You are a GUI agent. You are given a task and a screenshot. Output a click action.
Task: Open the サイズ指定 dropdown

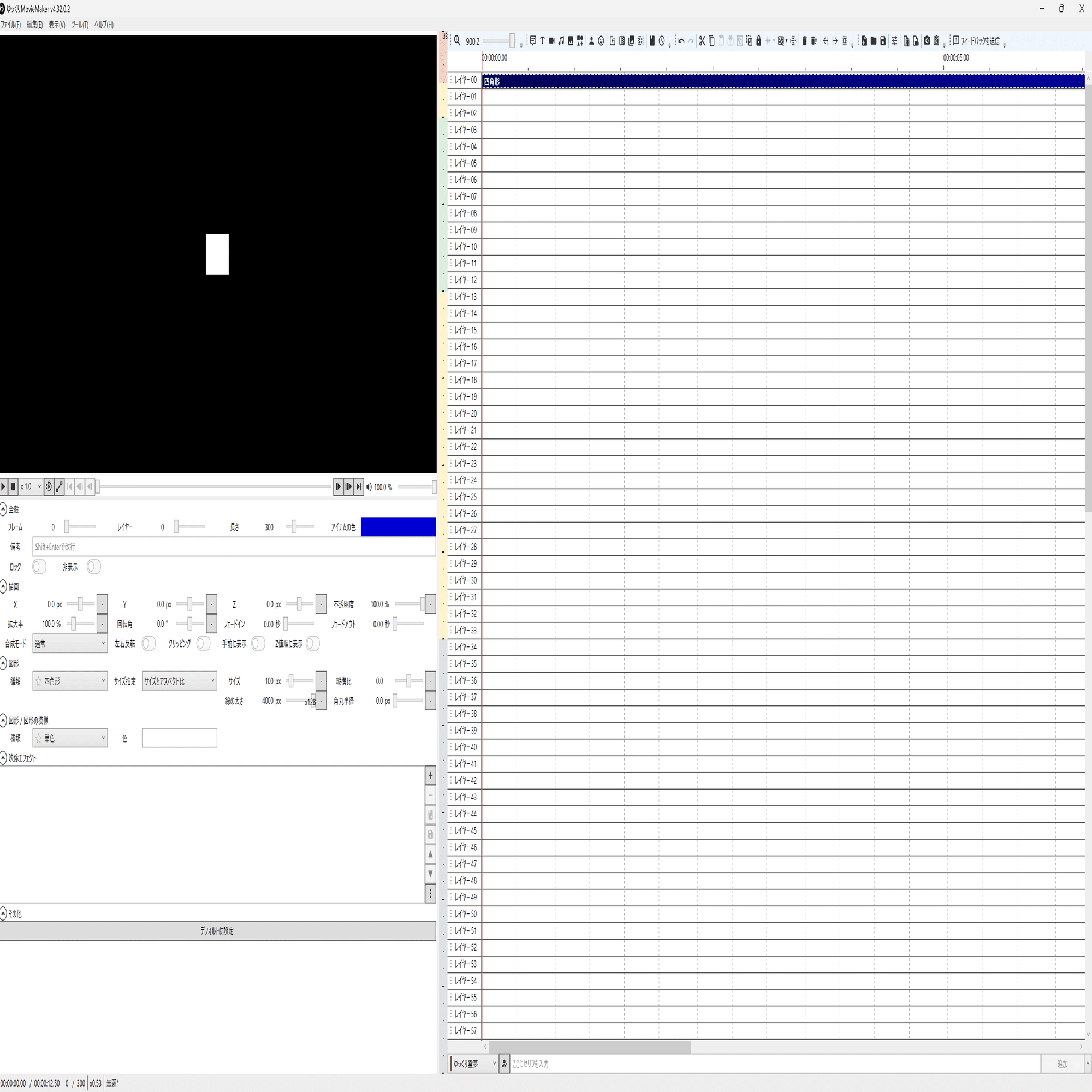179,681
